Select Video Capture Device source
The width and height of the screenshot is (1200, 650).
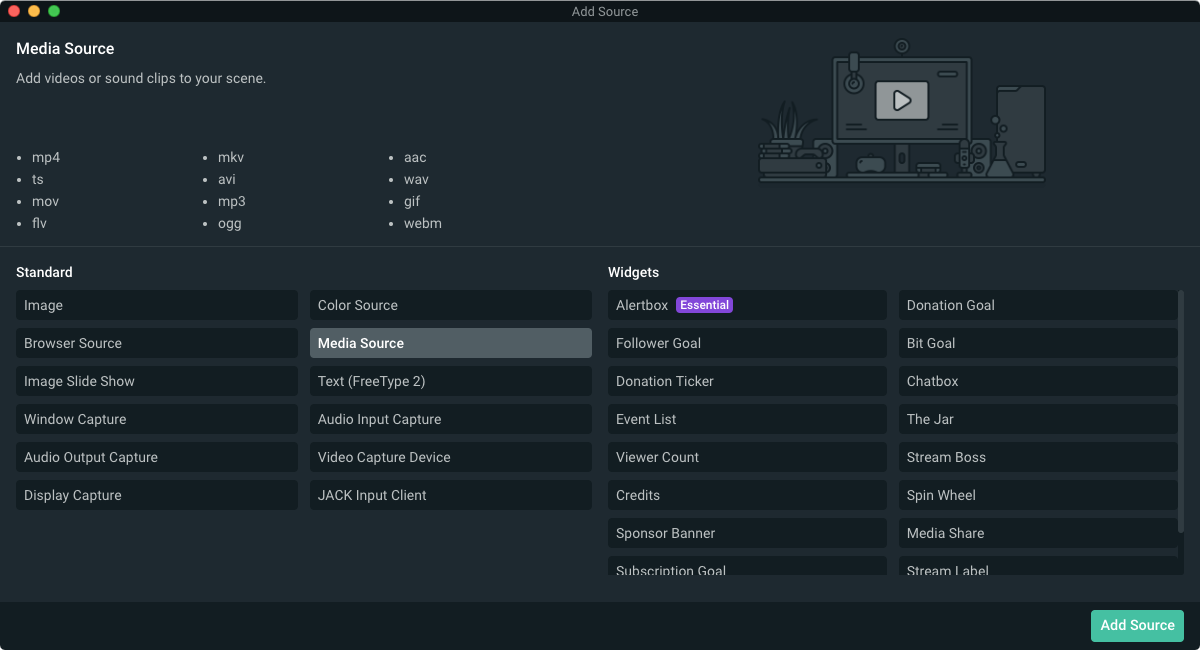(x=450, y=457)
